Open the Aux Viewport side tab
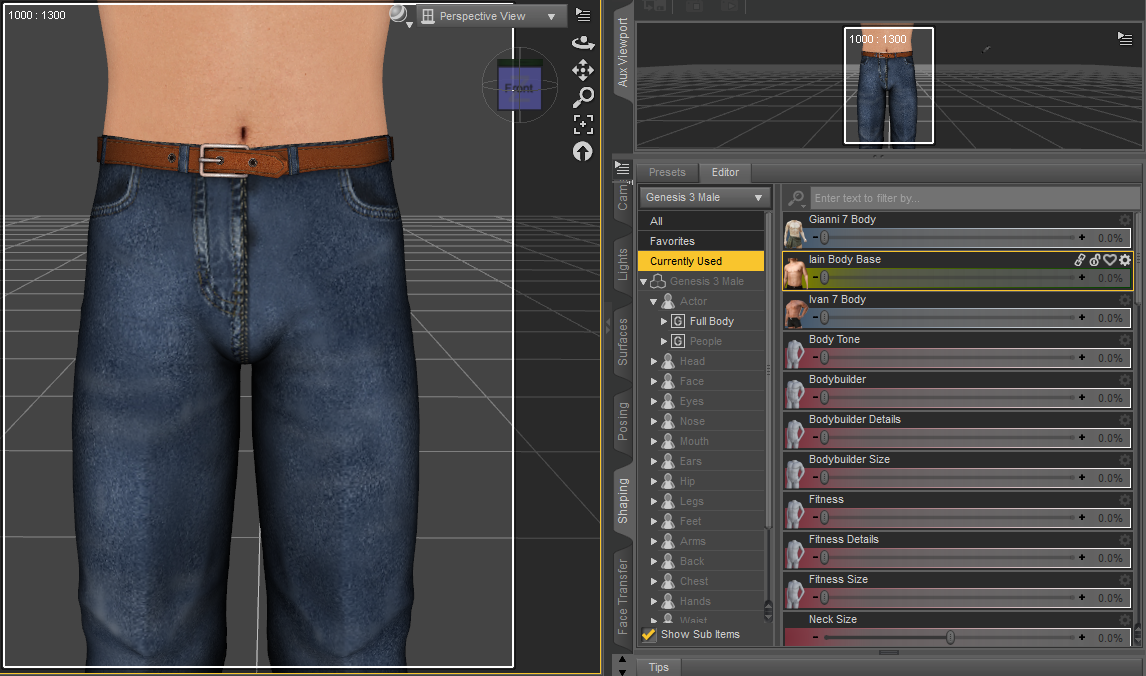Screen dimensions: 1146x676 coord(623,53)
